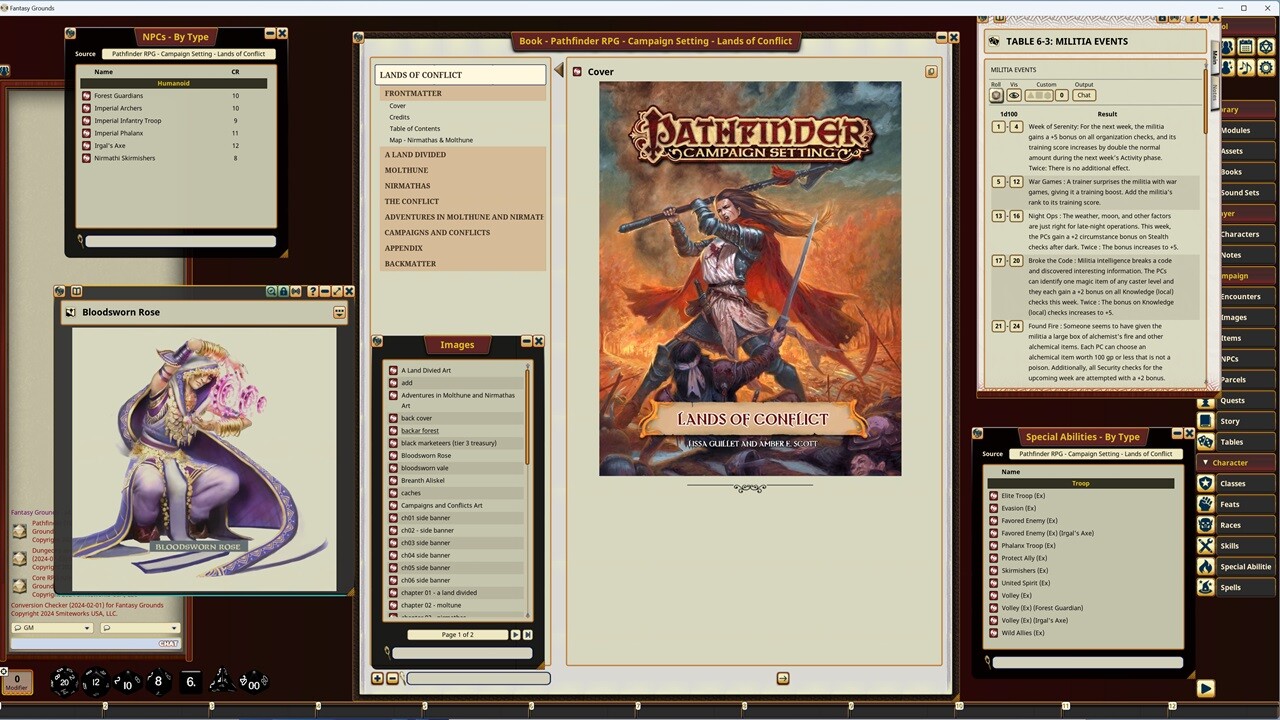Toggle the share eye icon on the Cover page

point(931,71)
